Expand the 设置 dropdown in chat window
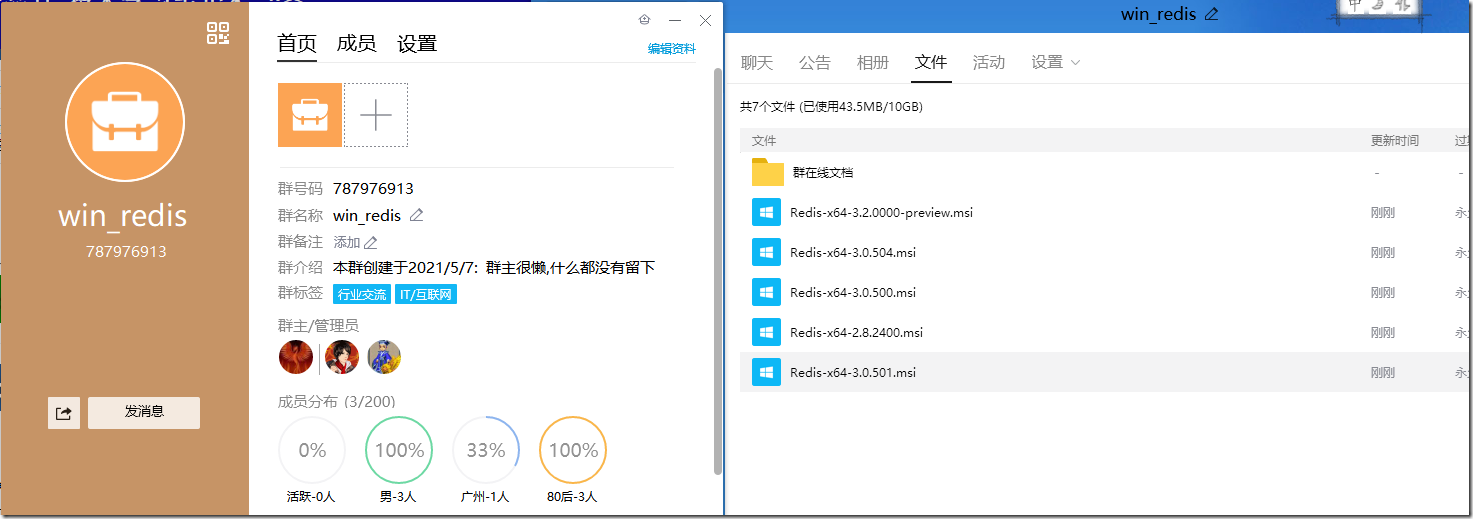This screenshot has width=1473, height=519. tap(1056, 62)
